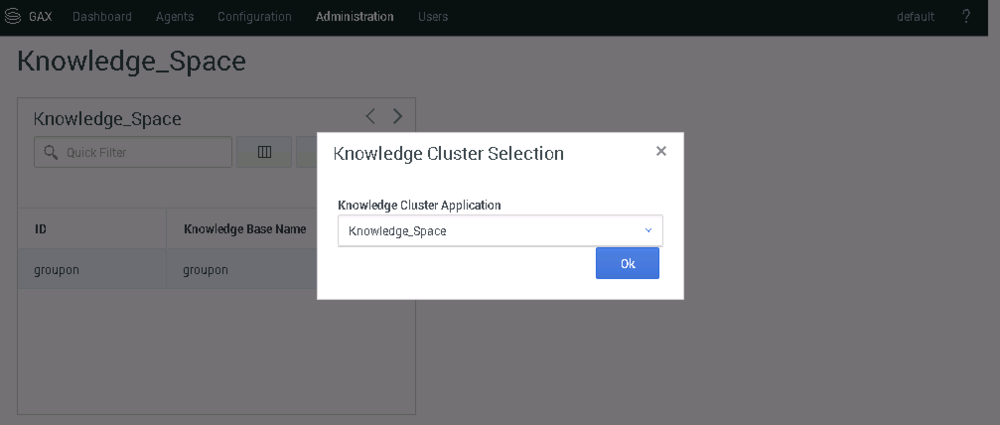Close the Knowledge Cluster Selection dialog
Image resolution: width=1000 pixels, height=425 pixels.
pyautogui.click(x=661, y=151)
